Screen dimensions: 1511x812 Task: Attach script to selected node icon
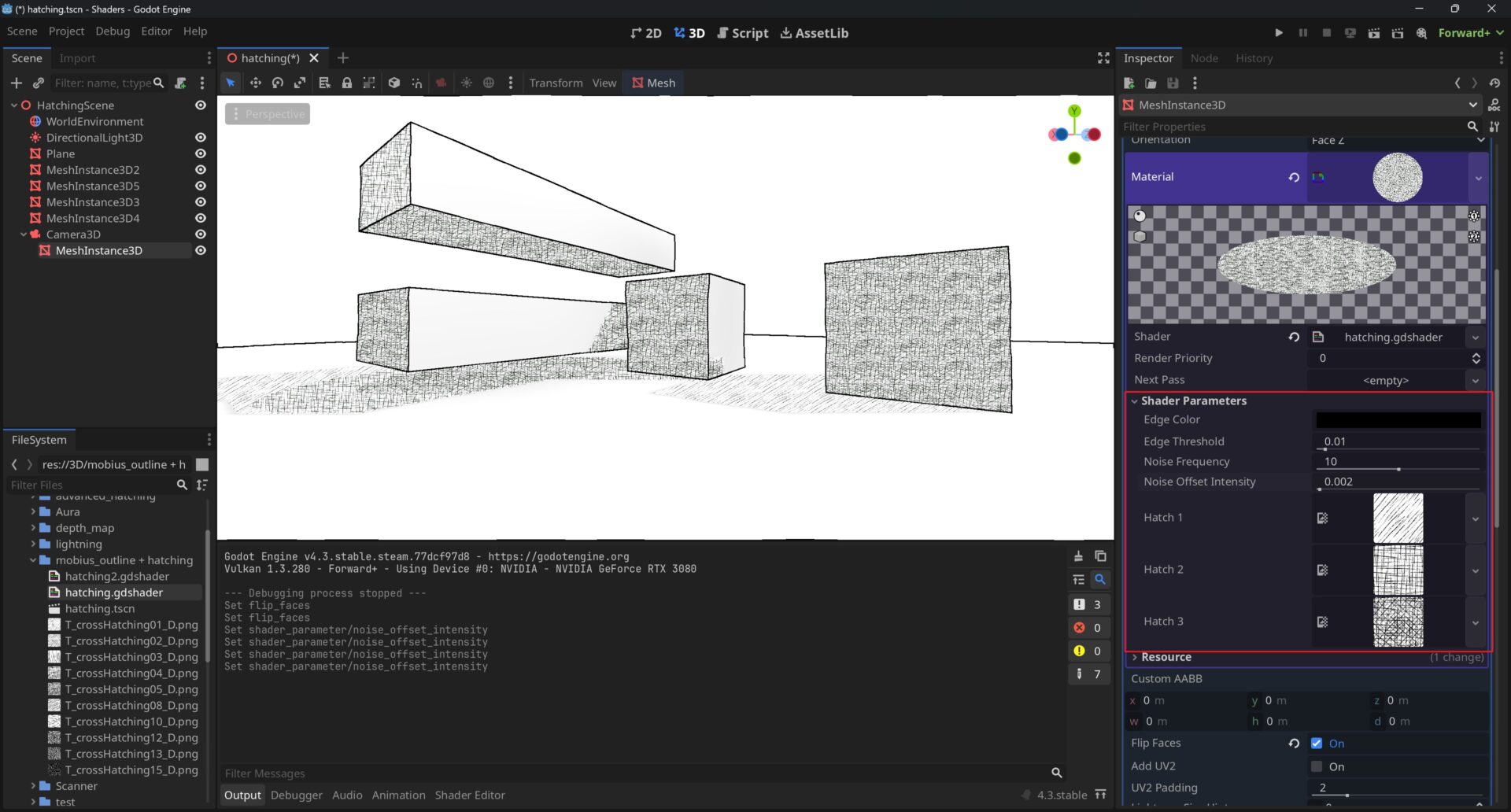(180, 83)
